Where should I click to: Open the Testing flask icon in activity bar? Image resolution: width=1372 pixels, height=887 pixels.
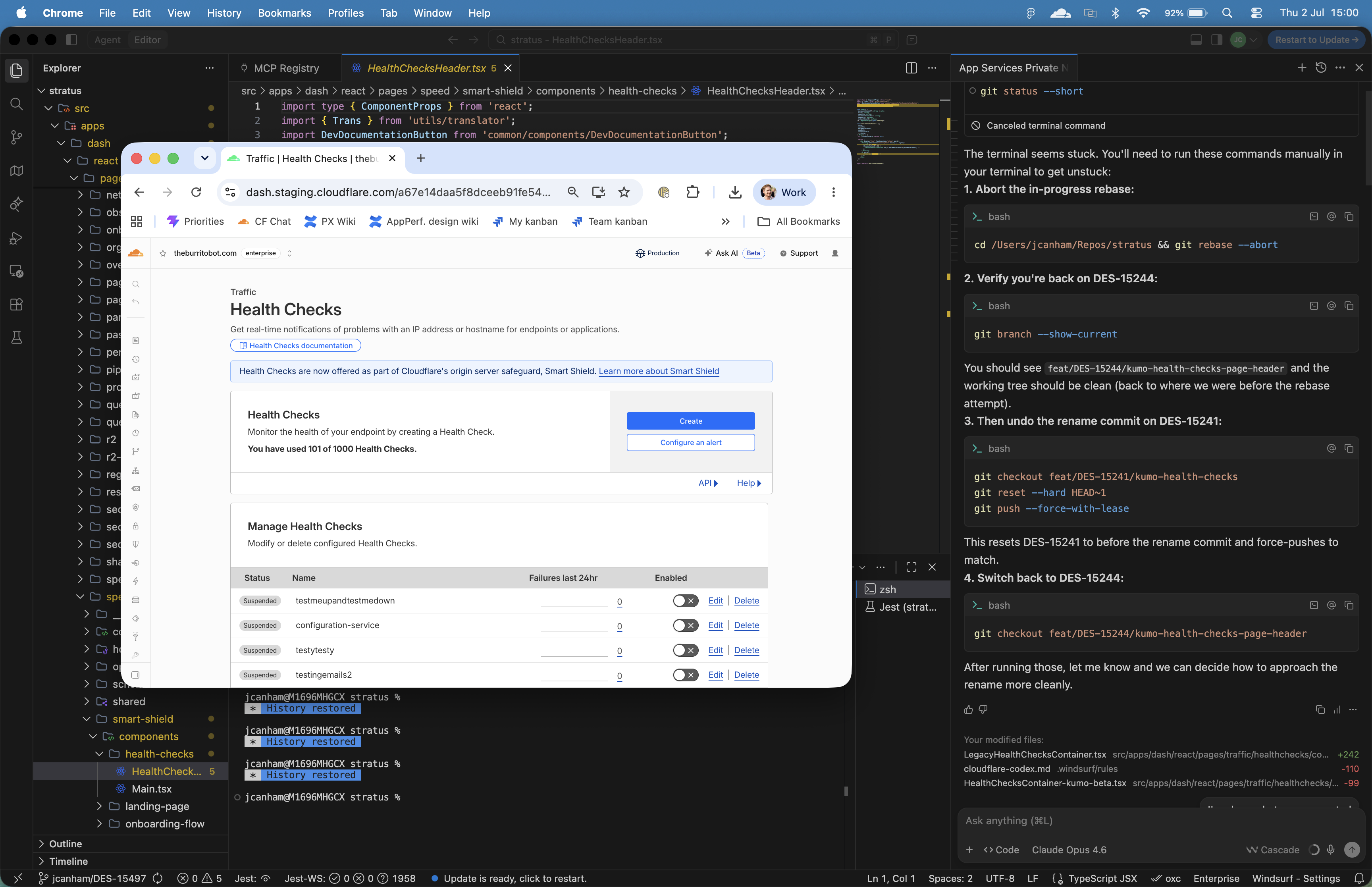point(17,337)
